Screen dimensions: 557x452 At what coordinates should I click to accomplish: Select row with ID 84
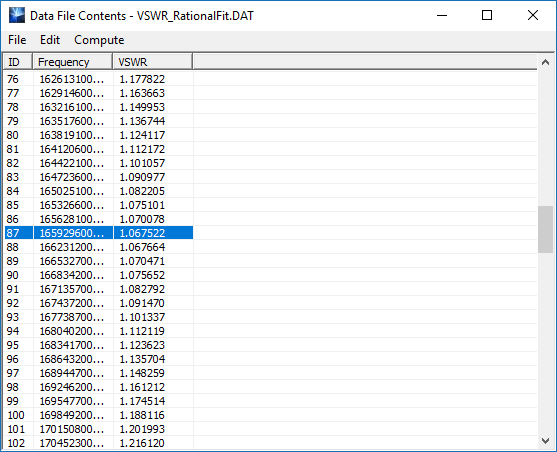point(12,191)
